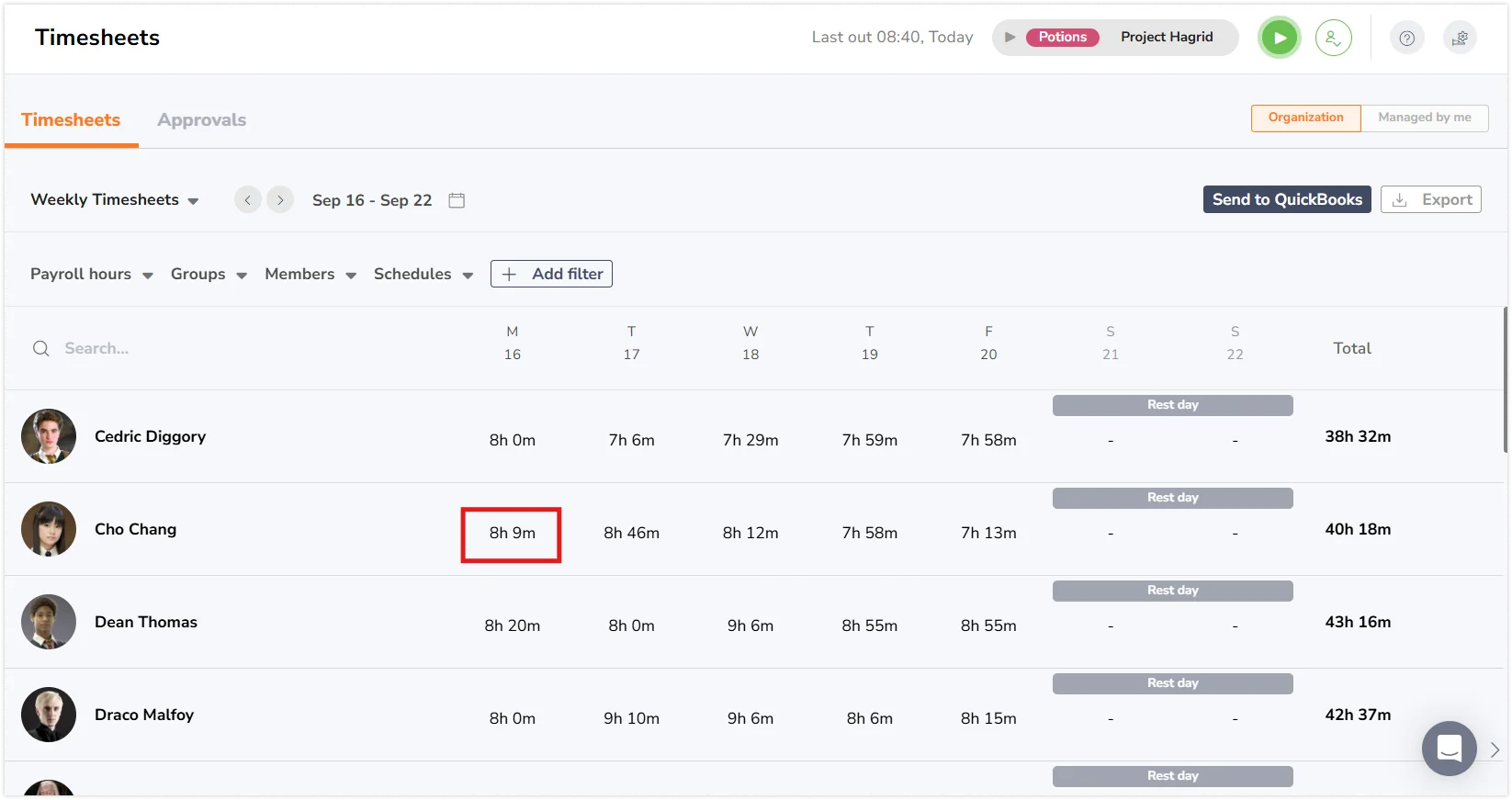1512x800 pixels.
Task: Open Cho Chang's Monday 8h 9m entry
Action: tap(512, 534)
